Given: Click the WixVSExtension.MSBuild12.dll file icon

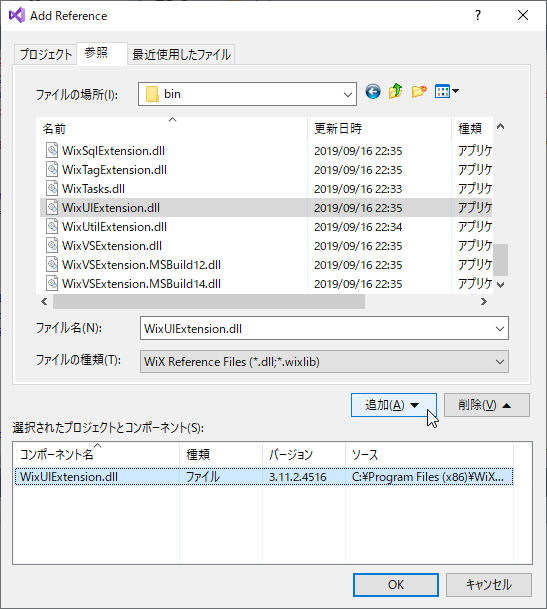Looking at the screenshot, I should pos(52,264).
